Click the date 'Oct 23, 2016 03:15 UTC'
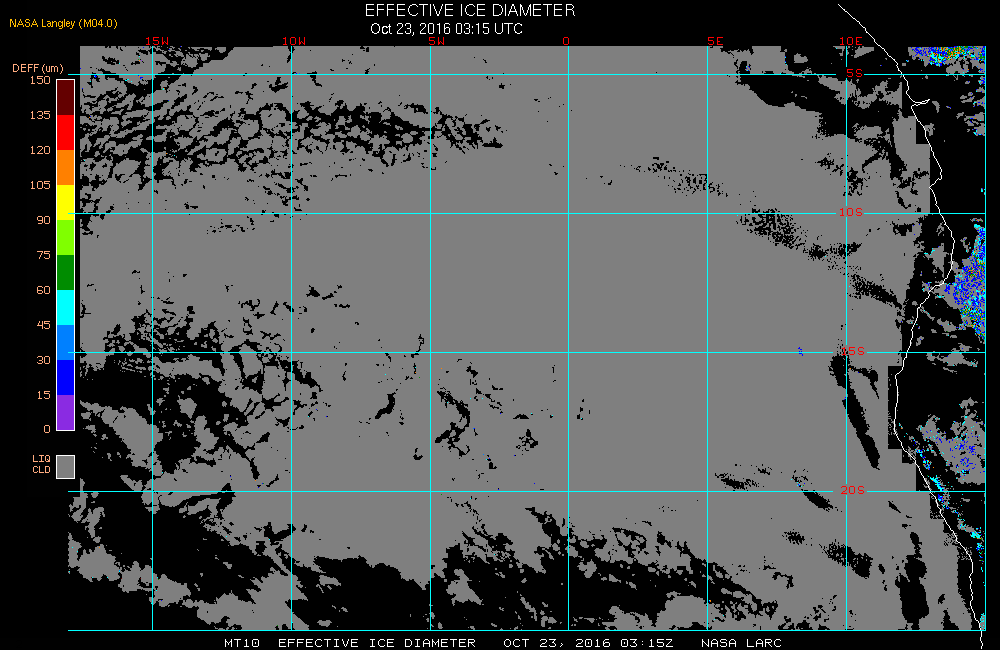Screen dimensions: 1000x650 click(x=446, y=29)
